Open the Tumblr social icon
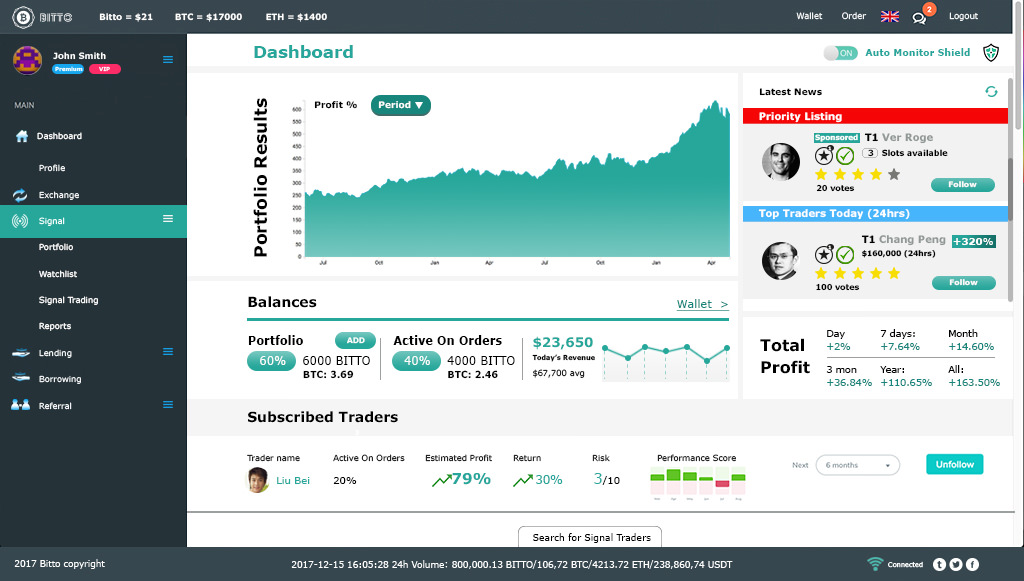The width and height of the screenshot is (1024, 581). 939,565
